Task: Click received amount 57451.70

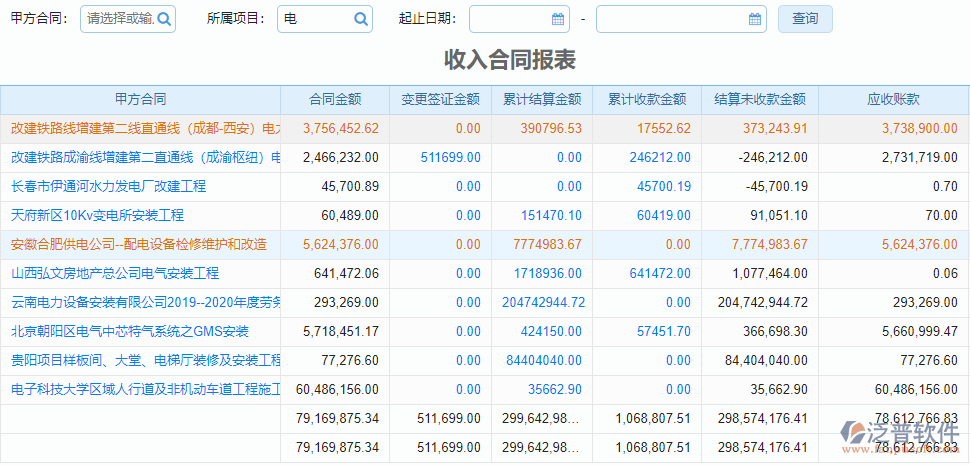Action: coord(664,331)
